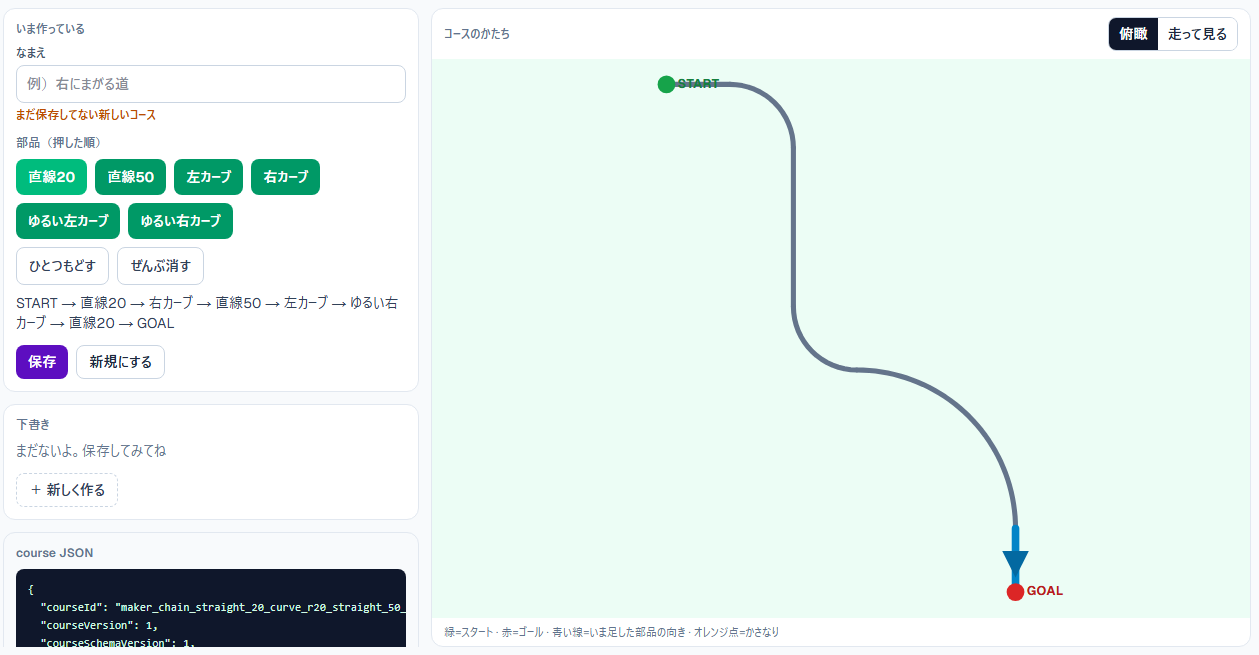Viewport: 1259px width, 655px height.
Task: Add a 右カーブ right curve part
Action: pos(286,177)
